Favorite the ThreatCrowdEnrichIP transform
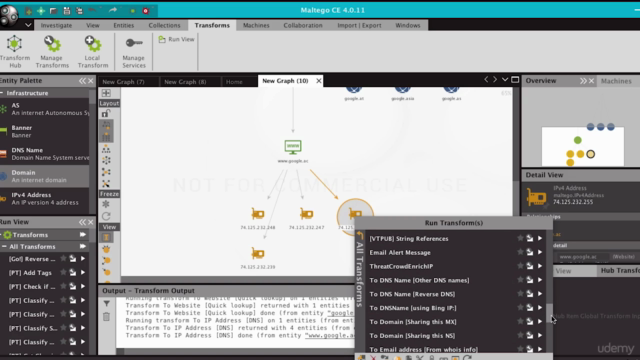 520,266
